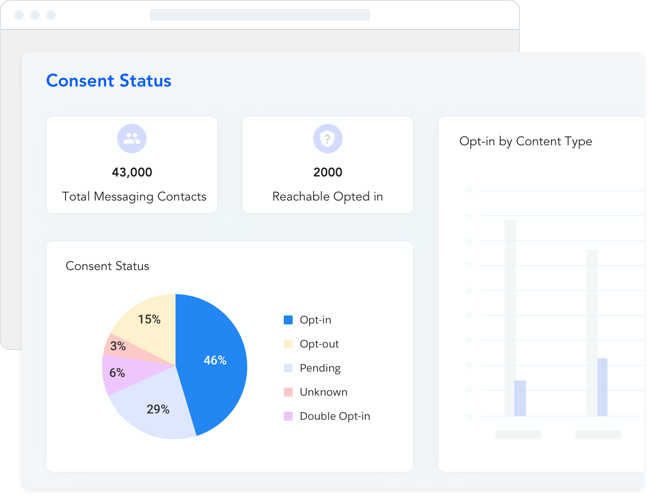Click the 3% pie slice
The image size is (648, 495).
click(x=118, y=346)
